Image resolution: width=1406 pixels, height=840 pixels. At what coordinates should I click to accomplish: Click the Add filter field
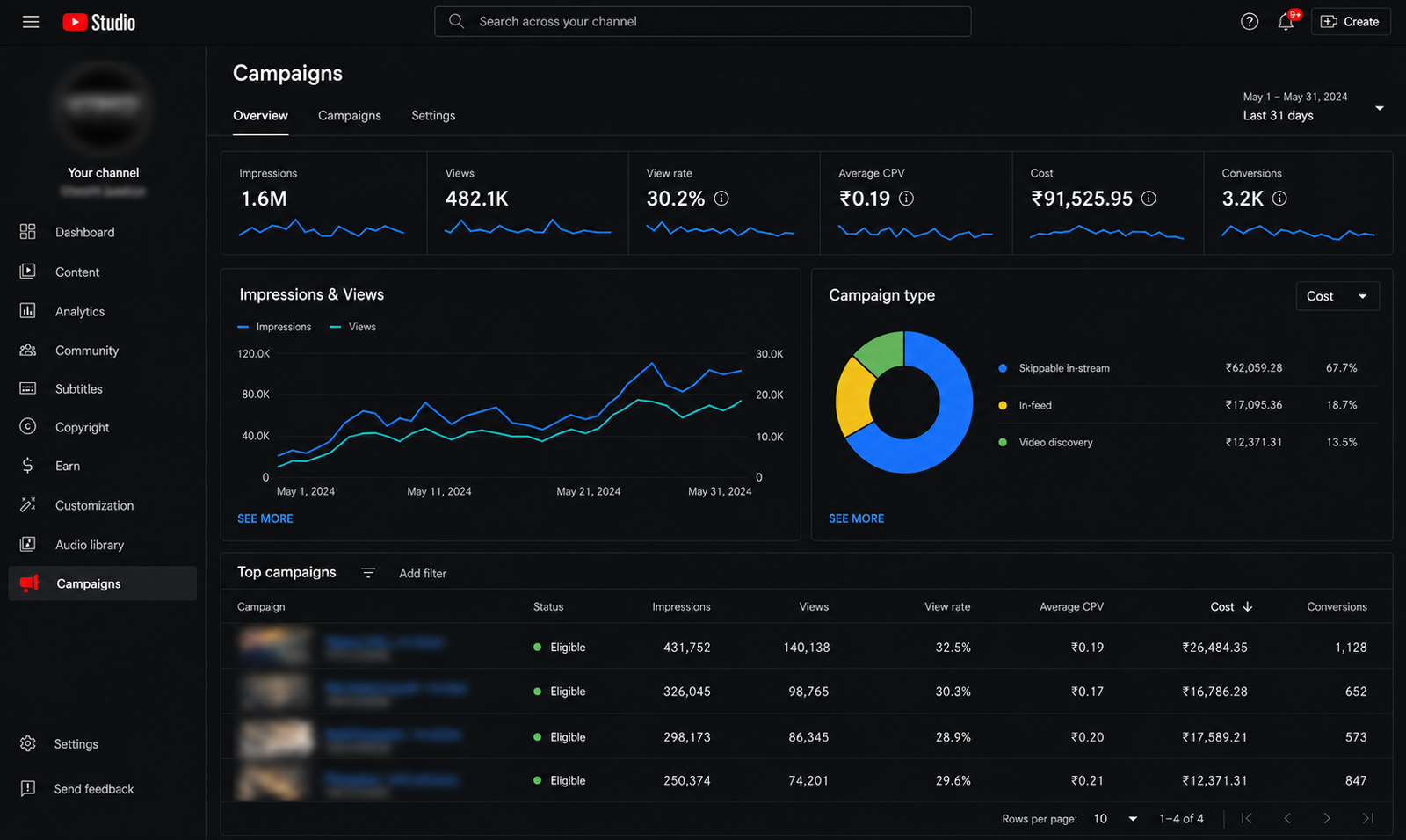423,574
